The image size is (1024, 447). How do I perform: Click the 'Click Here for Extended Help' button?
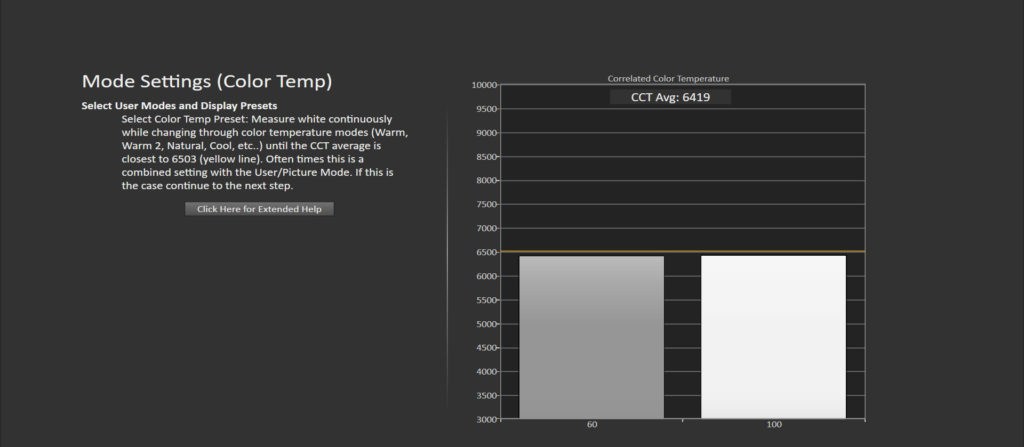coord(259,209)
